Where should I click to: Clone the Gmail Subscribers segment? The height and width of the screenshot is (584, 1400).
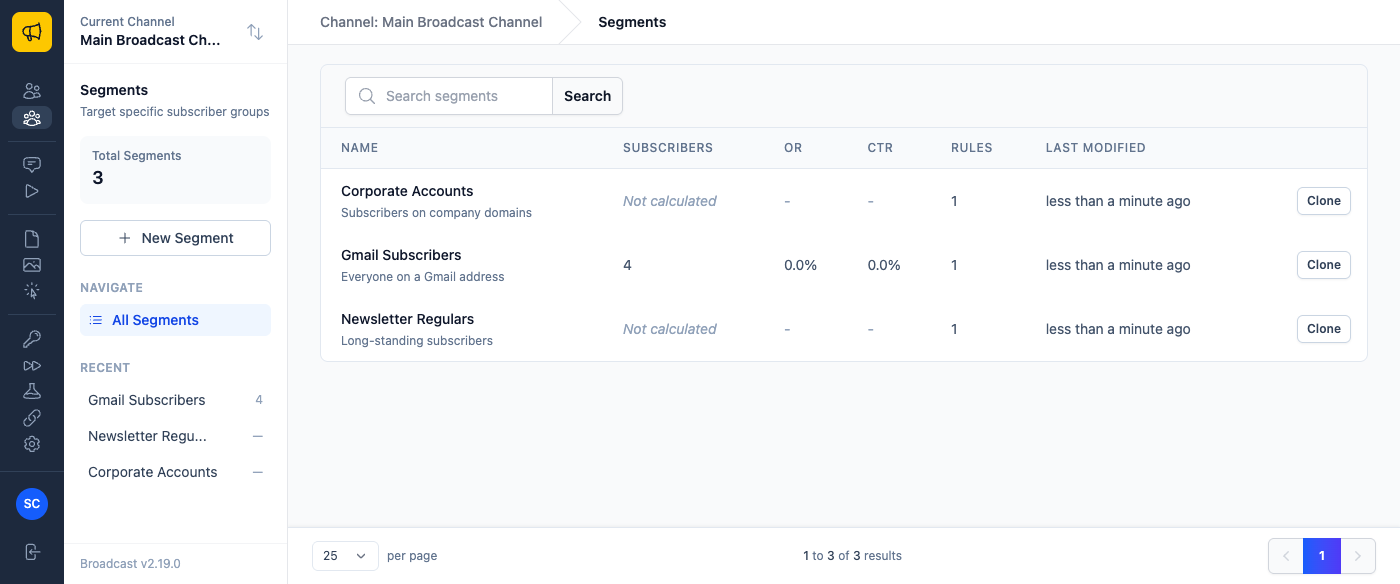click(x=1323, y=265)
